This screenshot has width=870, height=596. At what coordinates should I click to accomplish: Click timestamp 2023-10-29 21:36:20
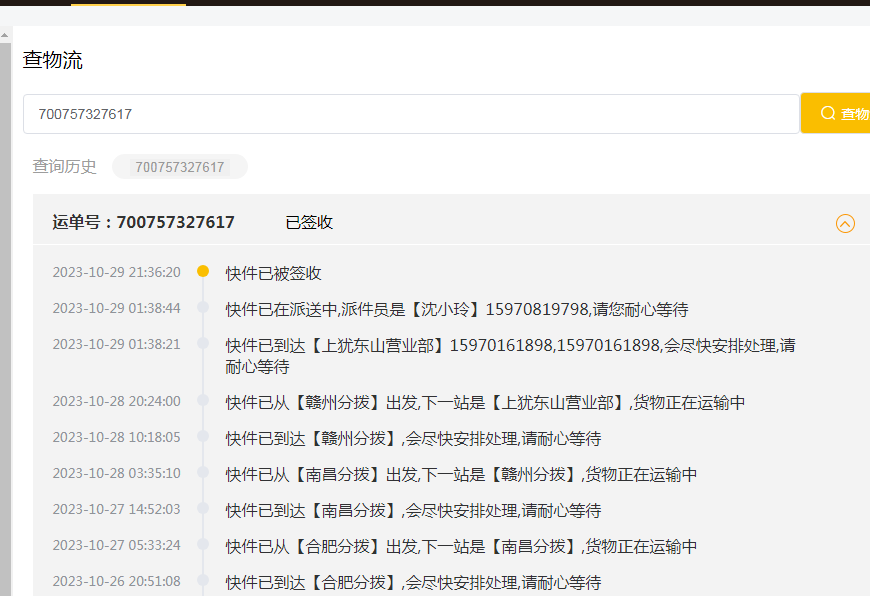[x=117, y=272]
